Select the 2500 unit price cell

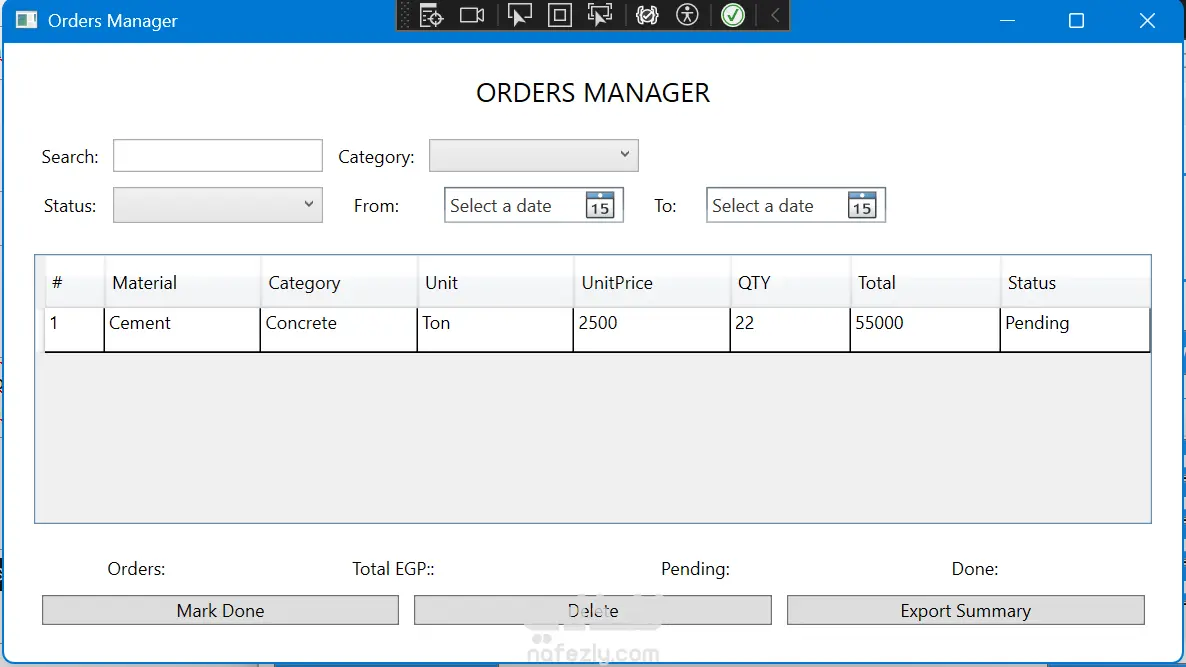point(652,329)
